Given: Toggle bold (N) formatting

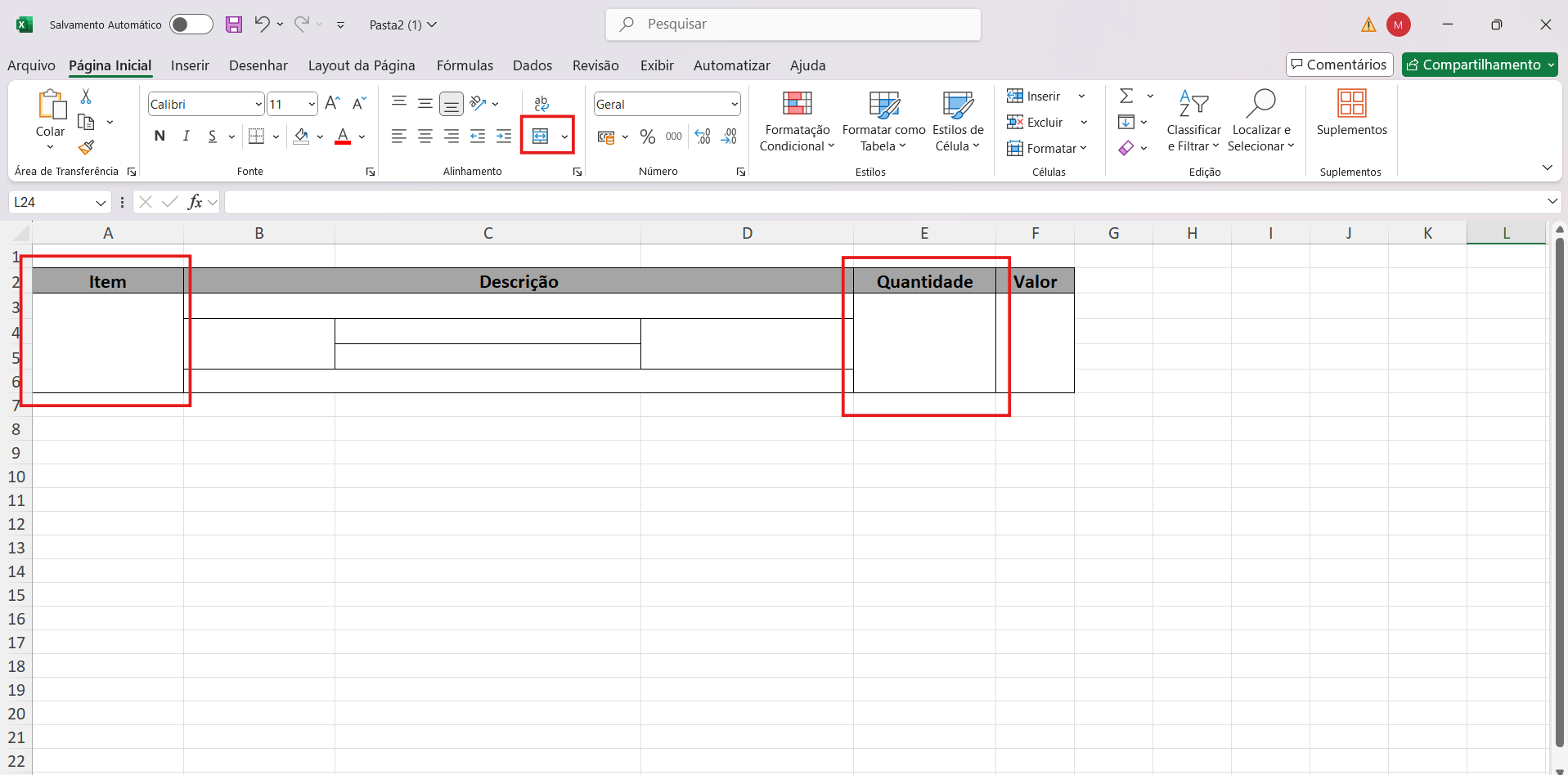Looking at the screenshot, I should pos(159,137).
